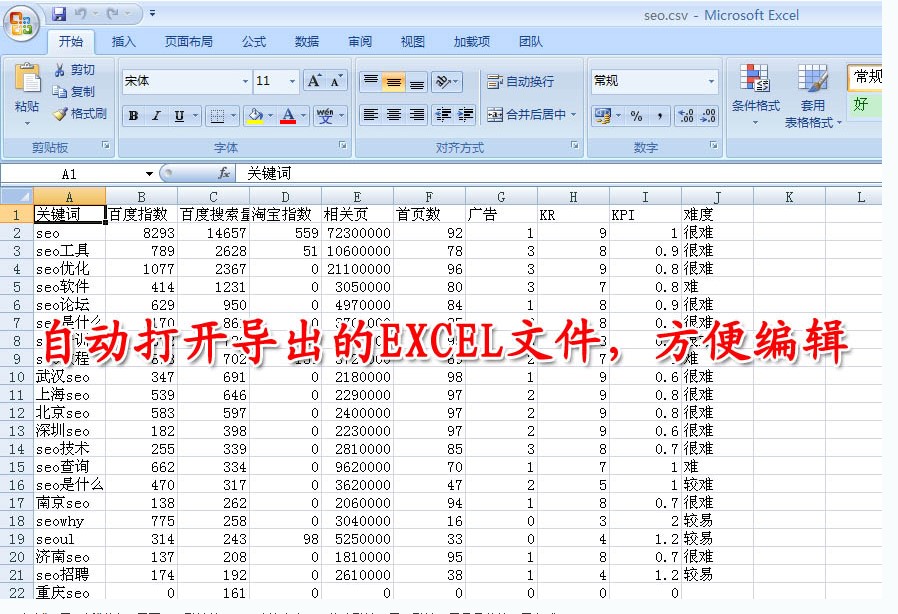Select the cell containing seowhy
Viewport: 898px width, 614px height.
coord(69,521)
